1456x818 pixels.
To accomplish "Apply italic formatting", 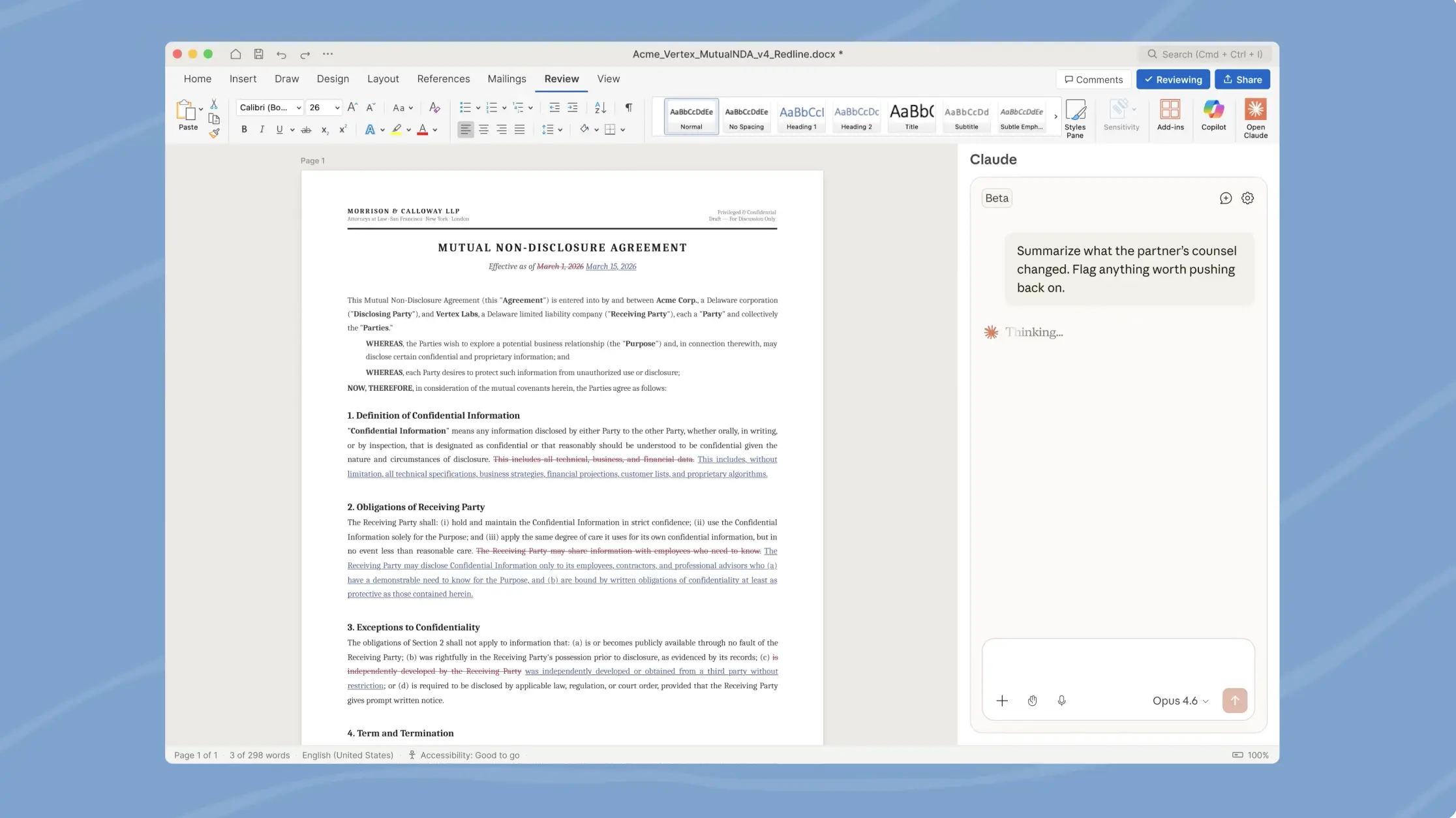I will (x=262, y=129).
